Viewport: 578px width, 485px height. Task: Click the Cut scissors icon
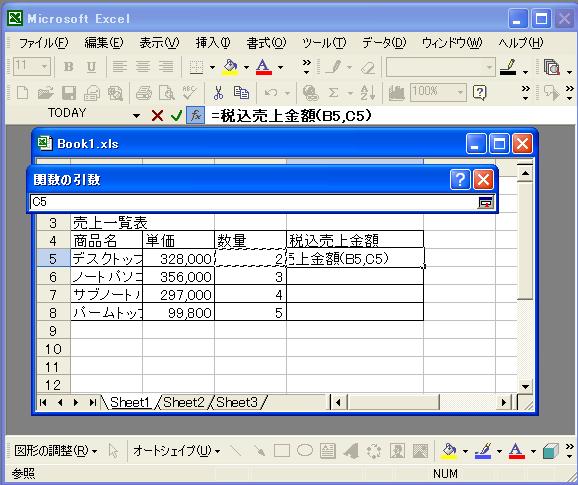coord(218,93)
